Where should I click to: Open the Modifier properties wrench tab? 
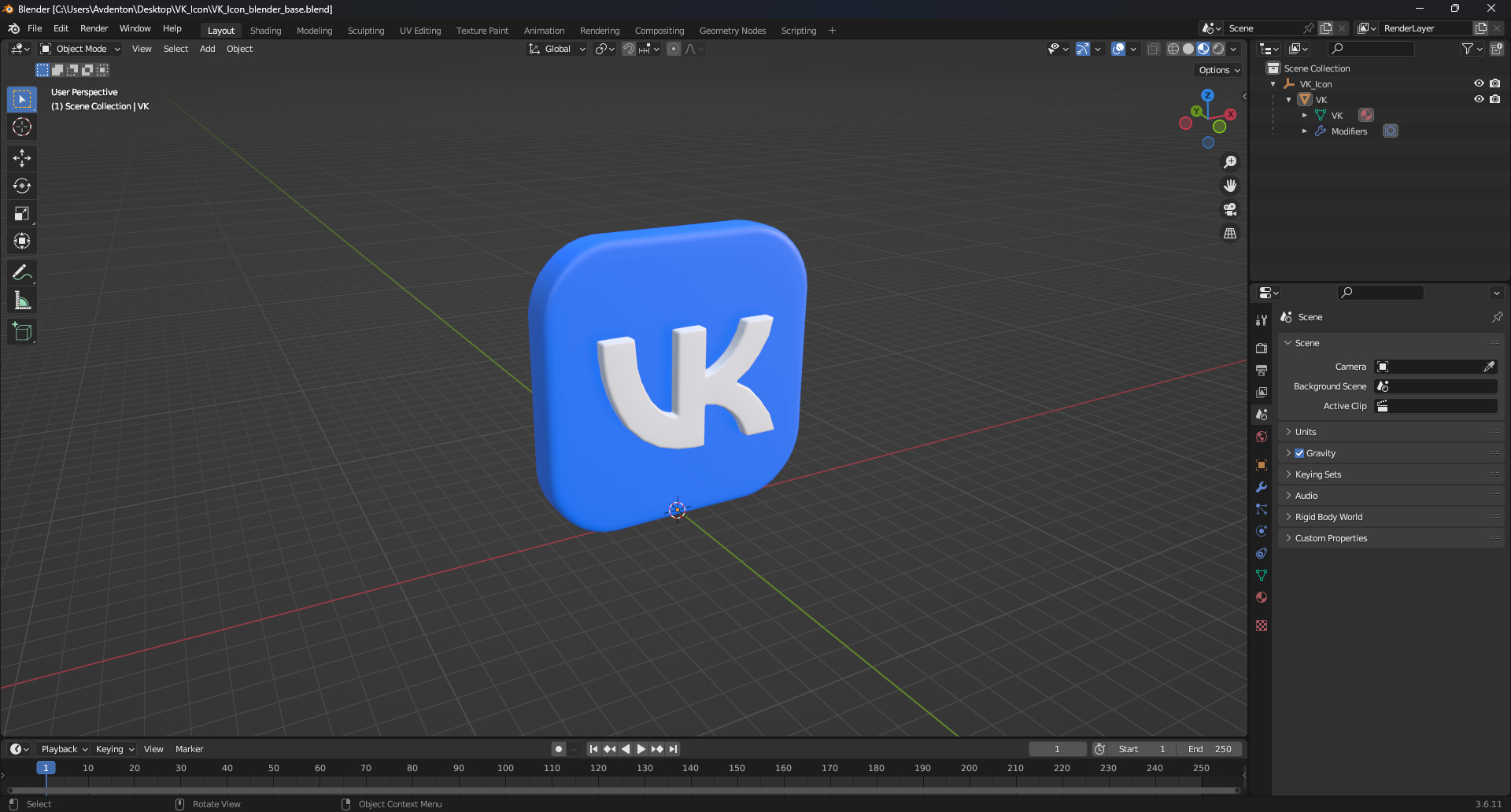click(x=1262, y=487)
